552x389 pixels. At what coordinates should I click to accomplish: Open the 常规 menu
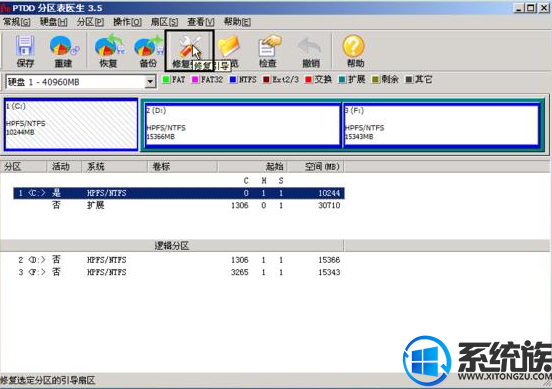point(16,22)
